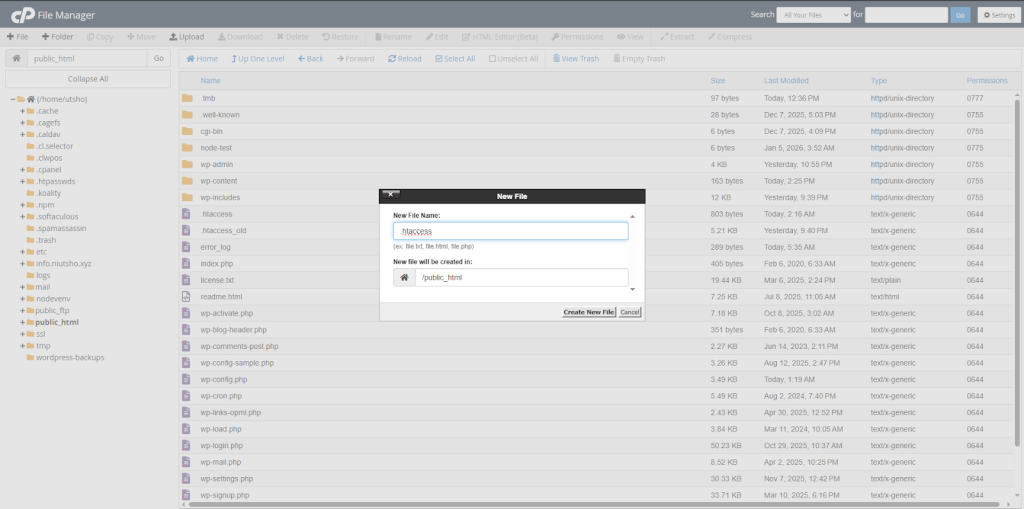1024x509 pixels.
Task: Expand the .softaculous tree folder
Action: point(22,217)
